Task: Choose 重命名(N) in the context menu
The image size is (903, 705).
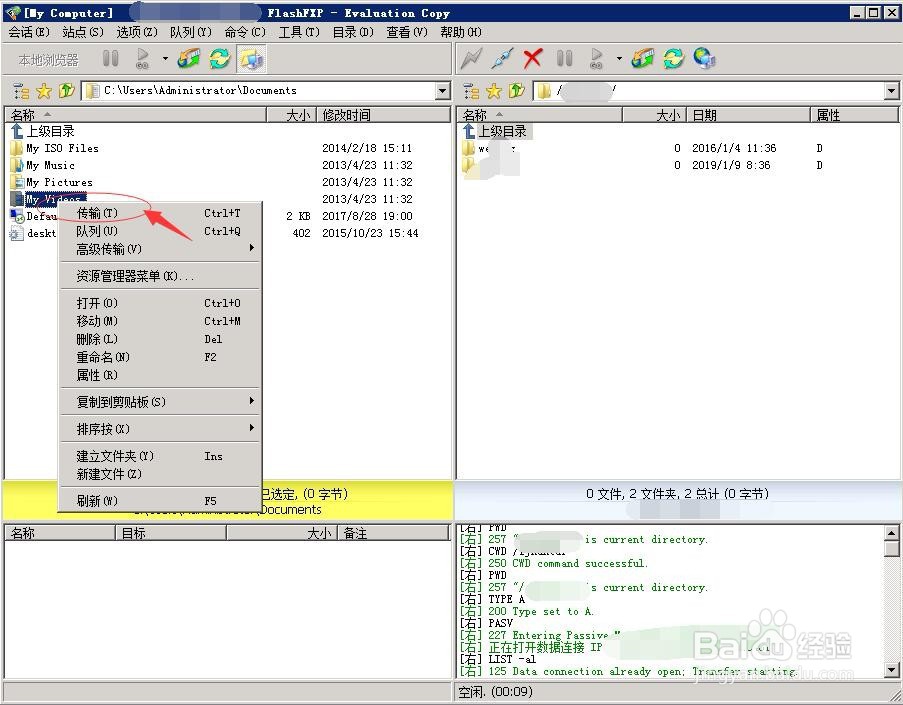Action: [x=160, y=357]
